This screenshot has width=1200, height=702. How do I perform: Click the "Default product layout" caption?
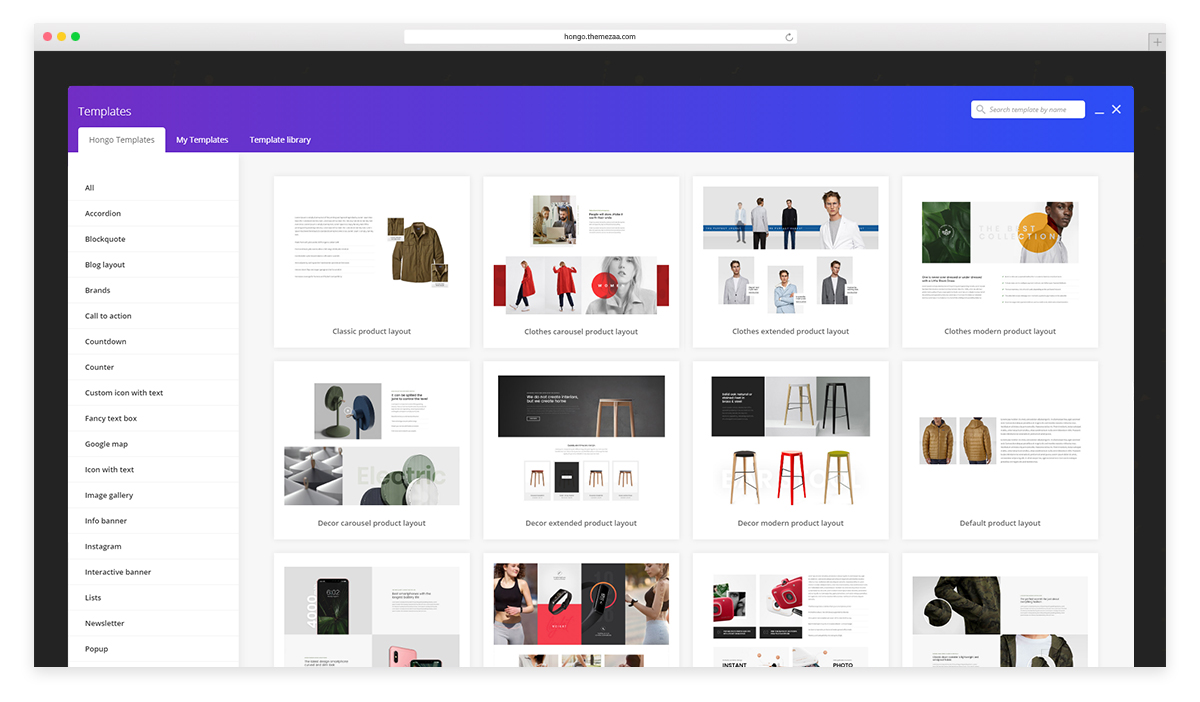1000,524
